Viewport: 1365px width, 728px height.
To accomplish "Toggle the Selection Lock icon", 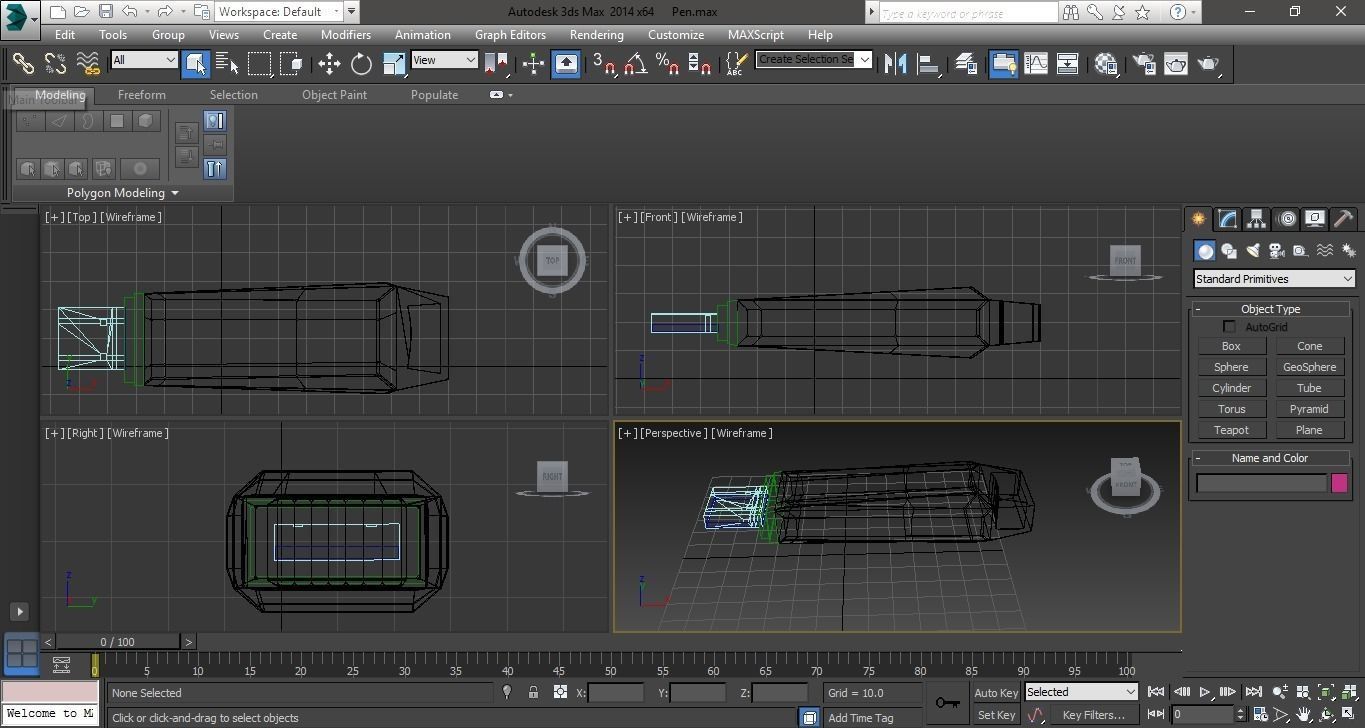I will click(x=533, y=692).
